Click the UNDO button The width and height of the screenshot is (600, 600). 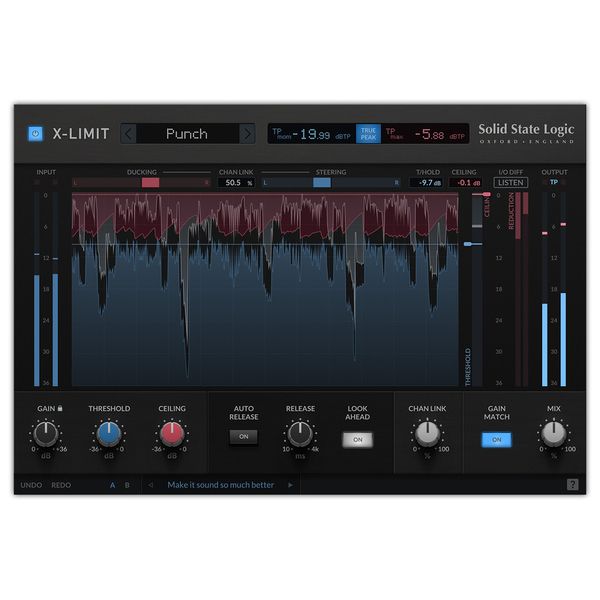pyautogui.click(x=31, y=485)
